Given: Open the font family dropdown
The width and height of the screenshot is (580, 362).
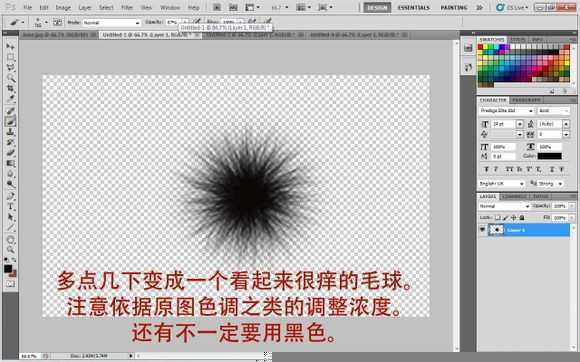Looking at the screenshot, I should point(506,111).
